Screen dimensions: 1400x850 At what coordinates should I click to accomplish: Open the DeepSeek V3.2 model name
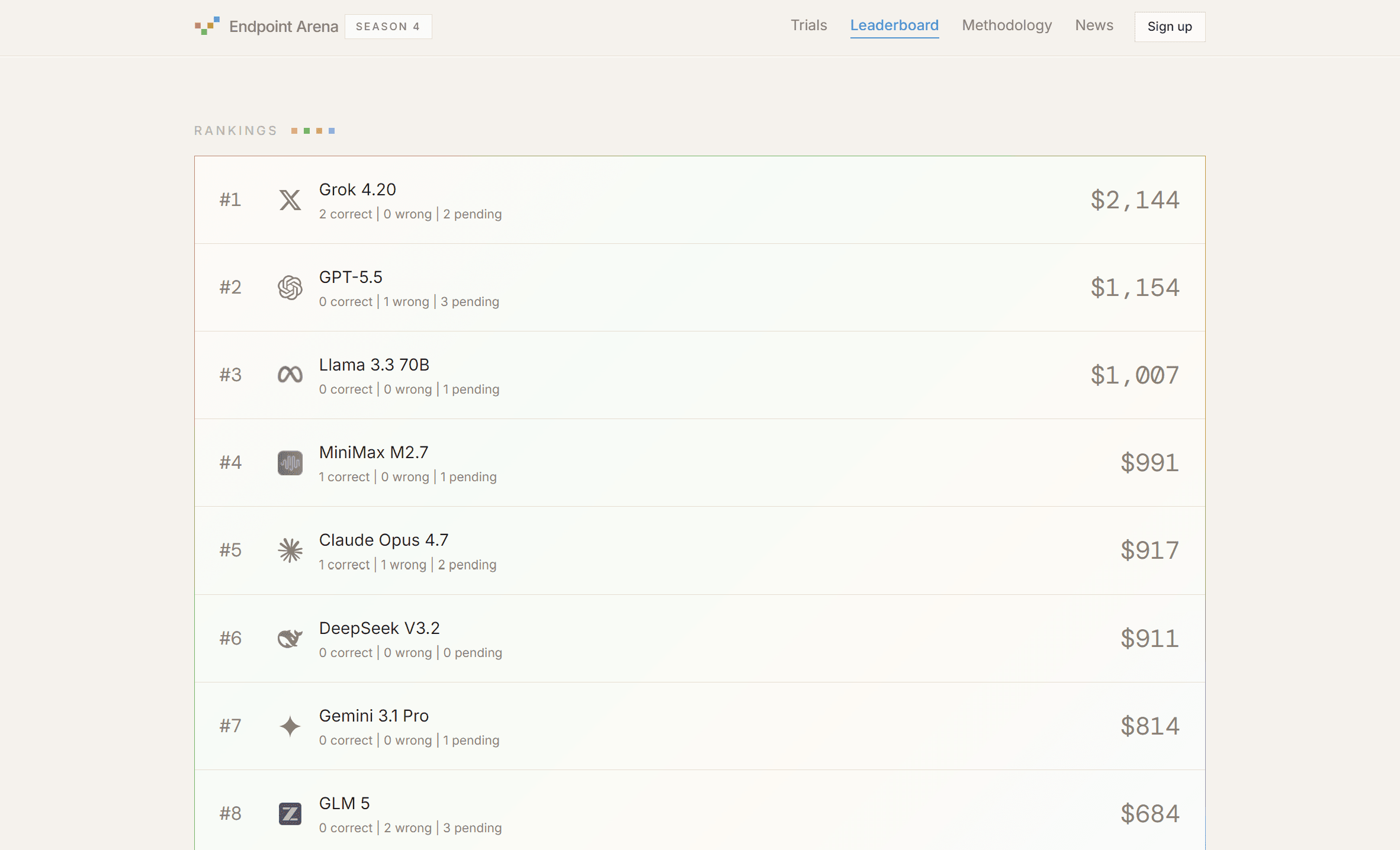[x=380, y=628]
